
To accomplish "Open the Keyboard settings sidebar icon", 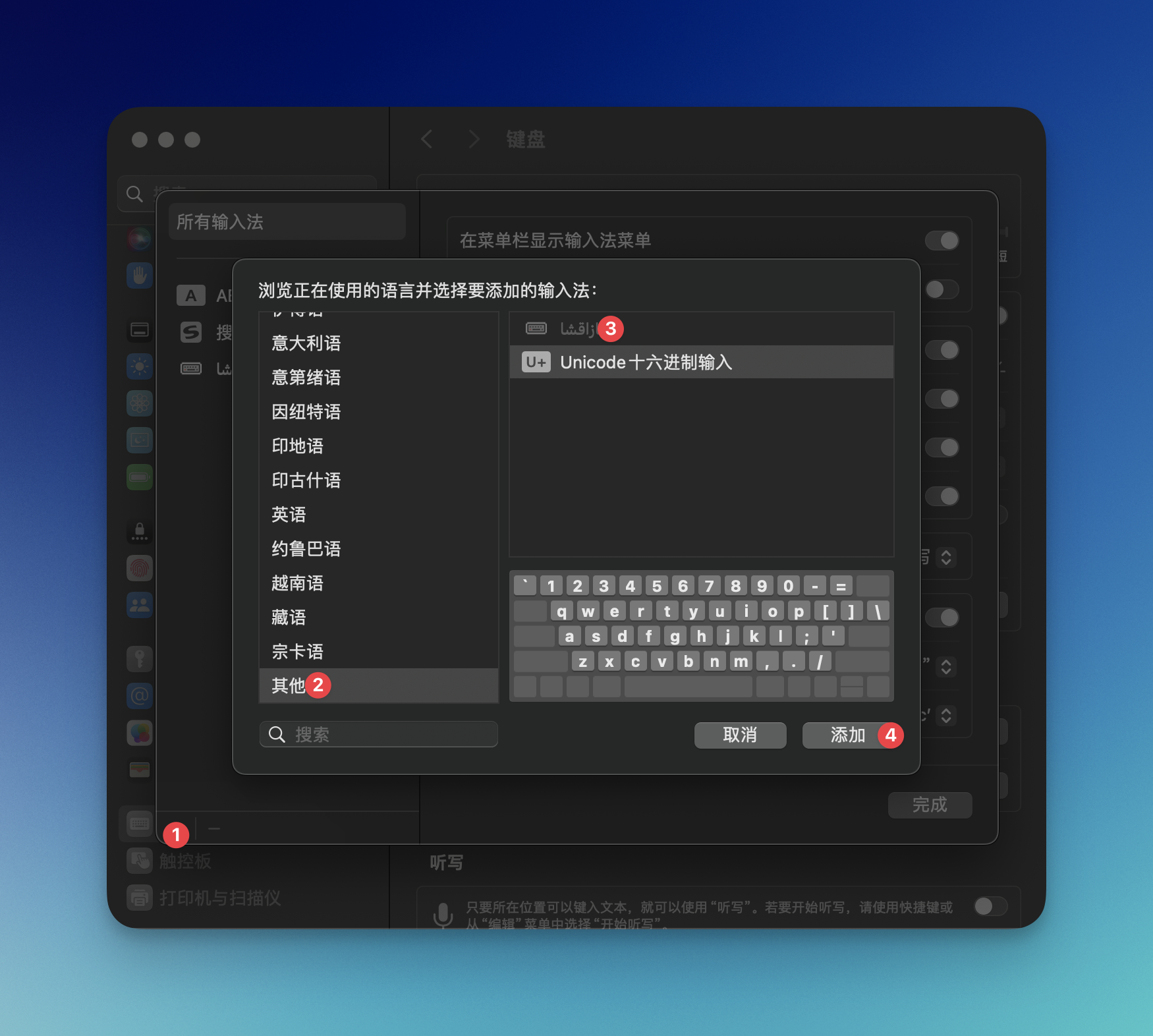I will pos(139,823).
